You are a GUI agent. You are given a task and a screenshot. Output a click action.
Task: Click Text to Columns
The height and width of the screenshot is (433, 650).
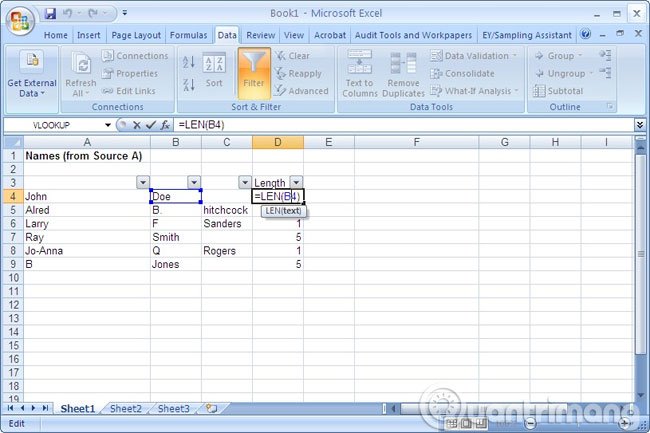coord(359,74)
